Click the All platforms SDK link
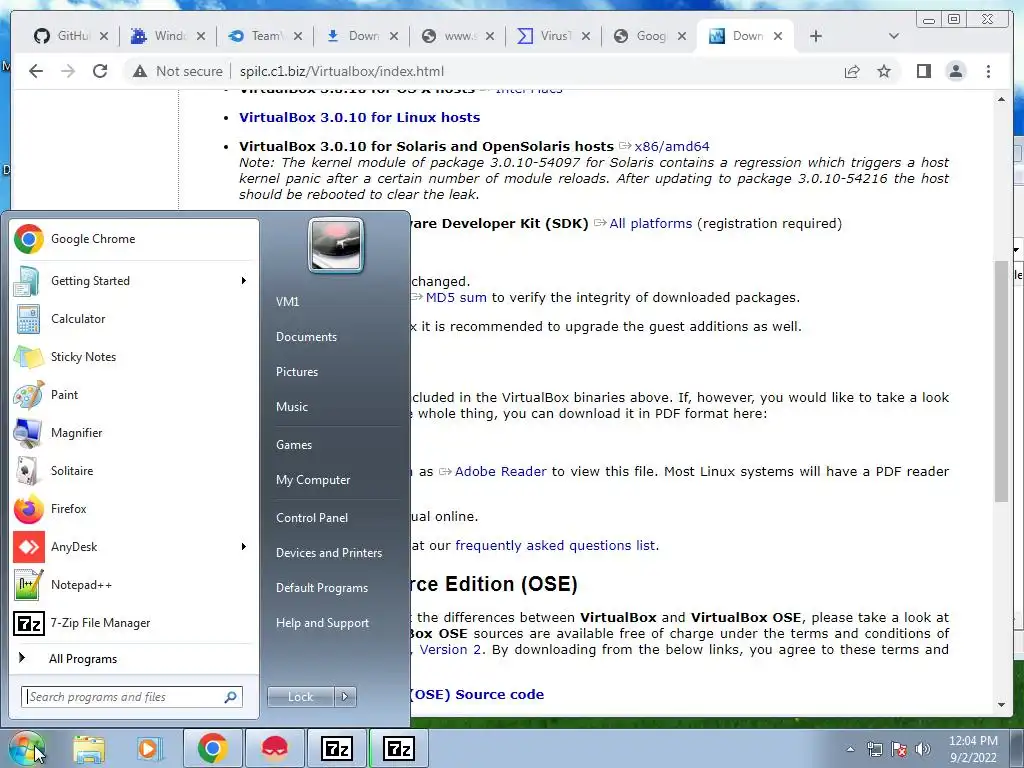 [650, 223]
